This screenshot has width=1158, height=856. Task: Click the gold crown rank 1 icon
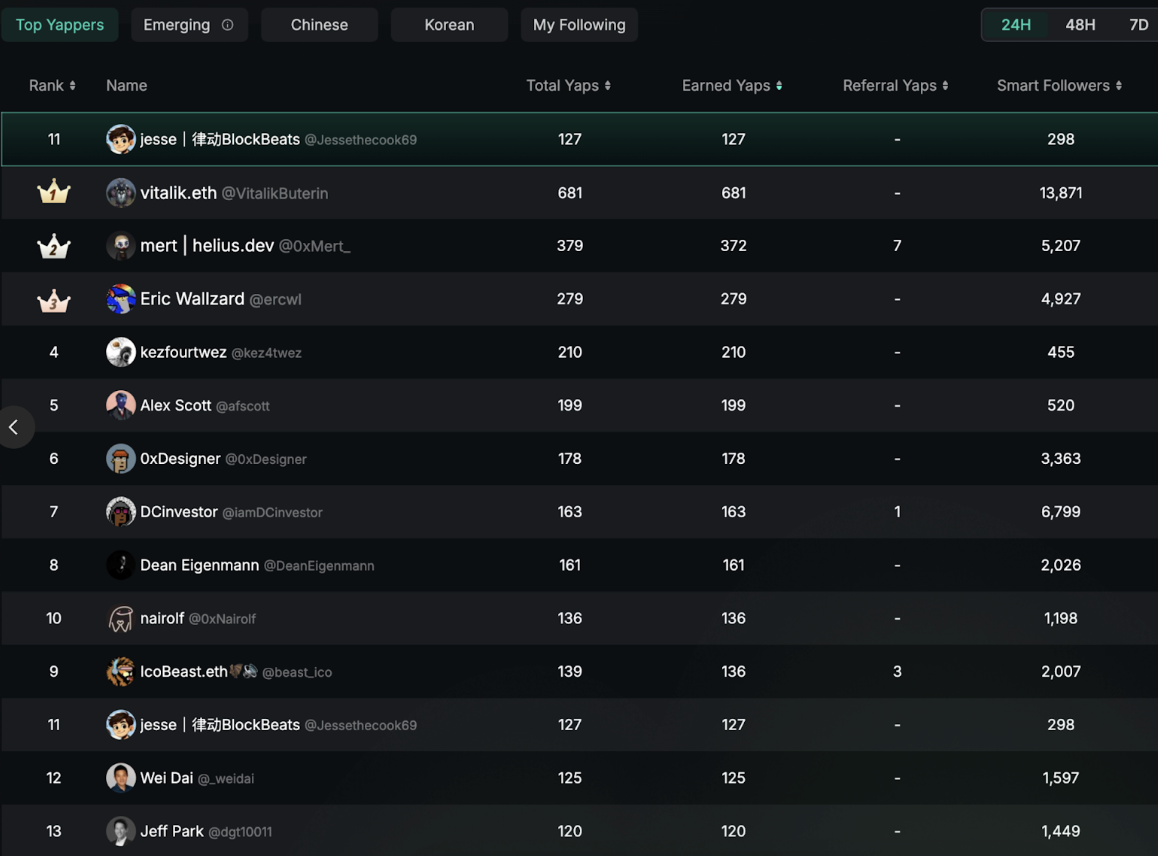54,192
